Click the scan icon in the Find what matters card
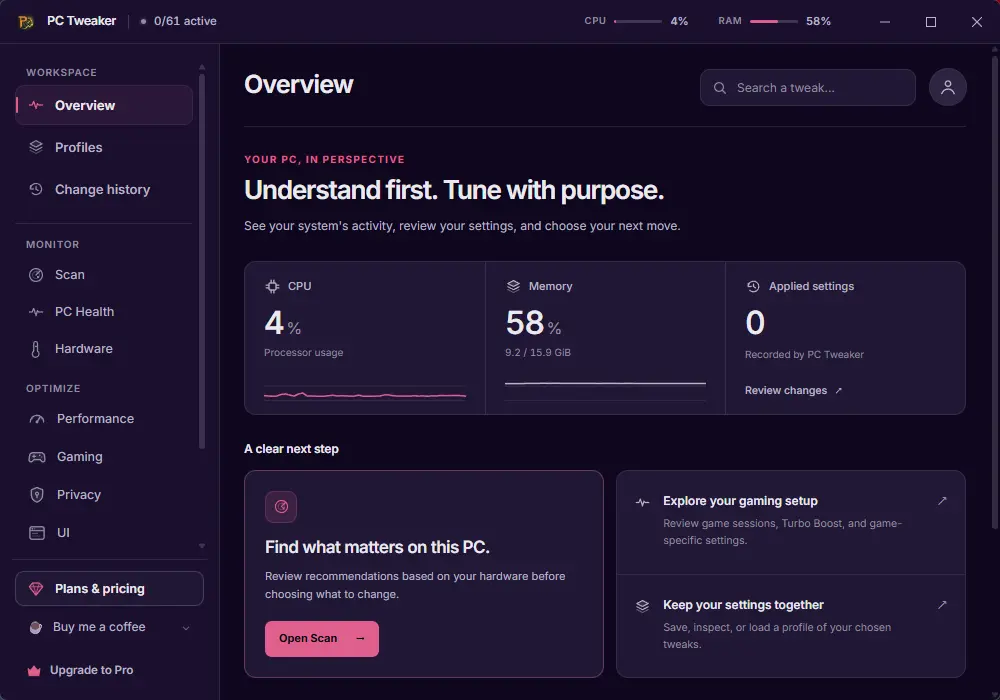1000x700 pixels. (x=281, y=507)
